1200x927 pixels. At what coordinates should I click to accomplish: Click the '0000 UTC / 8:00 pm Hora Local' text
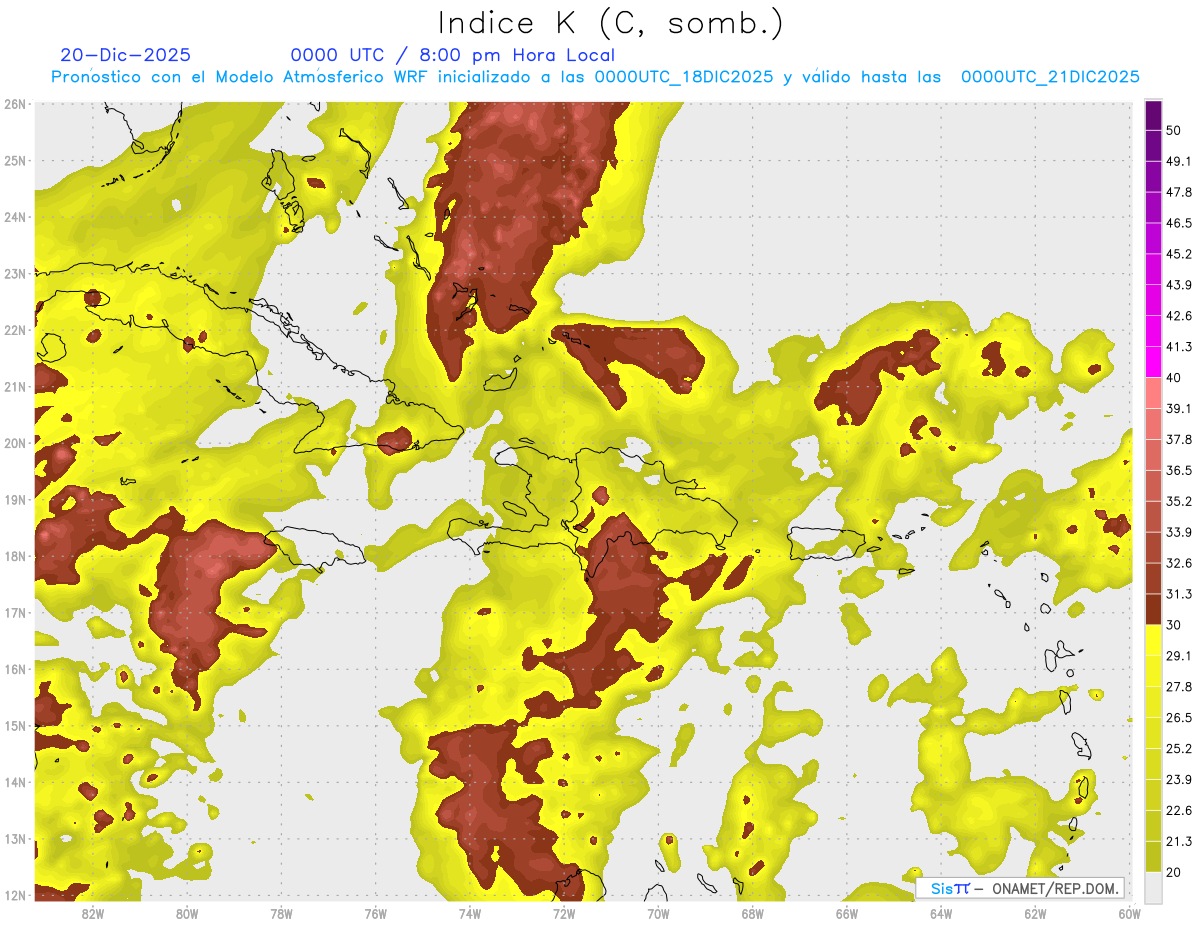(452, 55)
